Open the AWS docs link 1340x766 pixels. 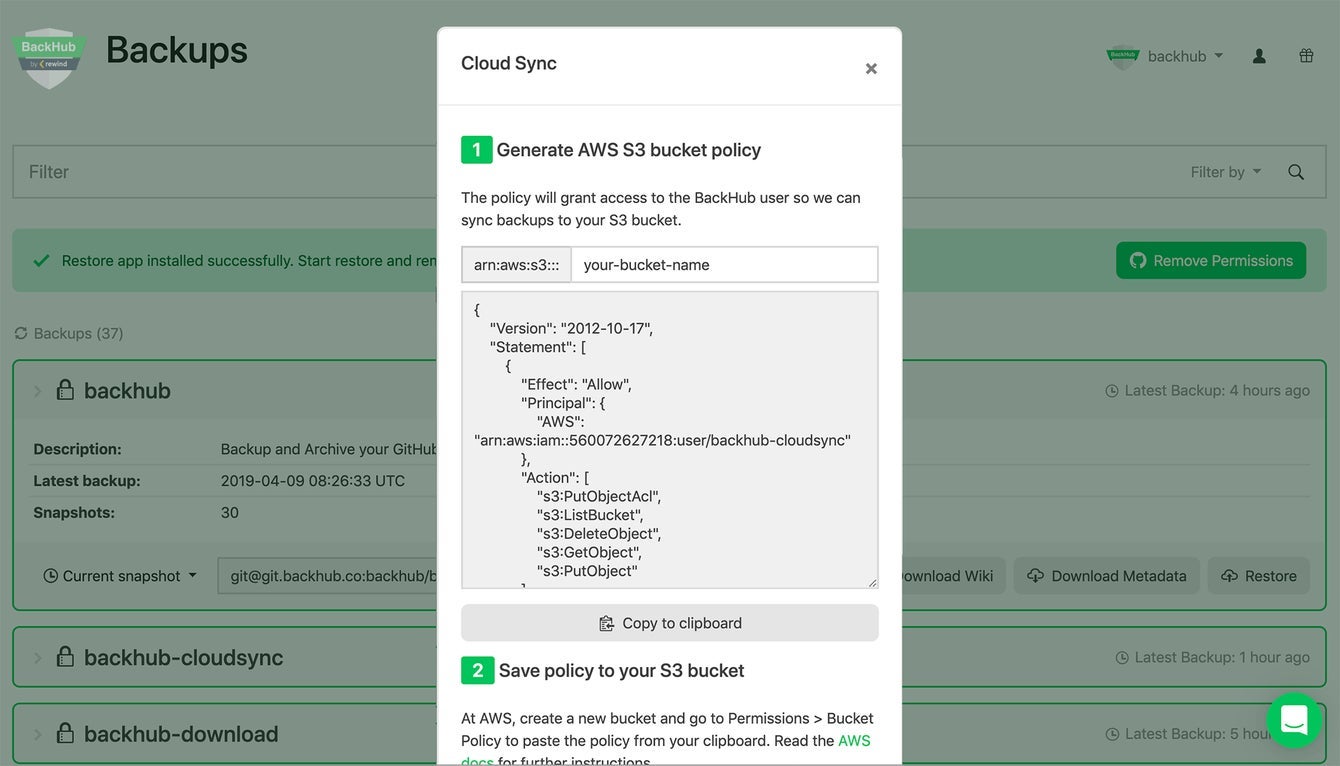tap(853, 741)
